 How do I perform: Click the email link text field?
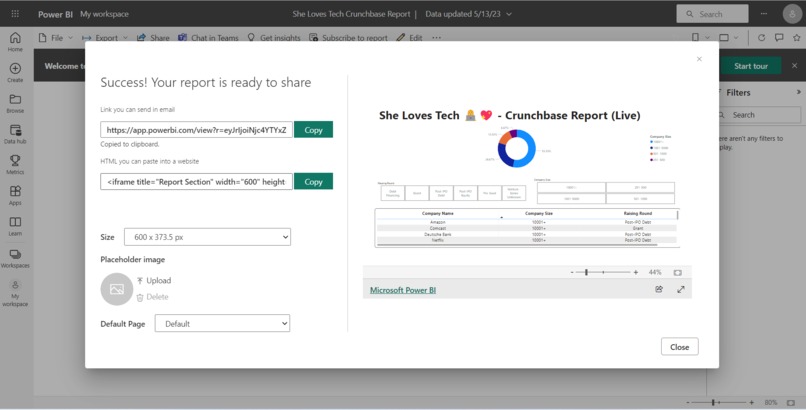pos(196,129)
